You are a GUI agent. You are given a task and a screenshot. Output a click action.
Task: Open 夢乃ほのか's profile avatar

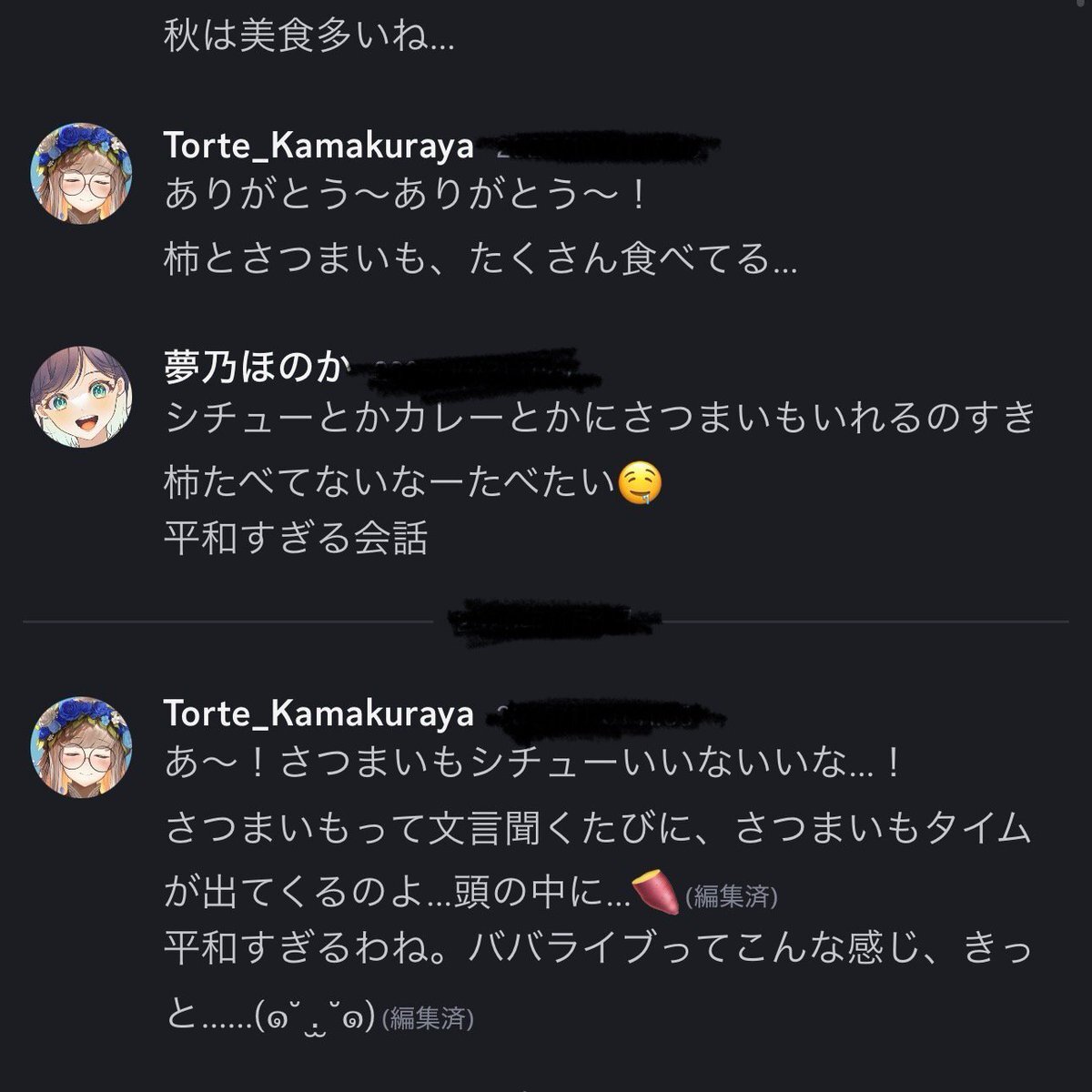(x=82, y=395)
